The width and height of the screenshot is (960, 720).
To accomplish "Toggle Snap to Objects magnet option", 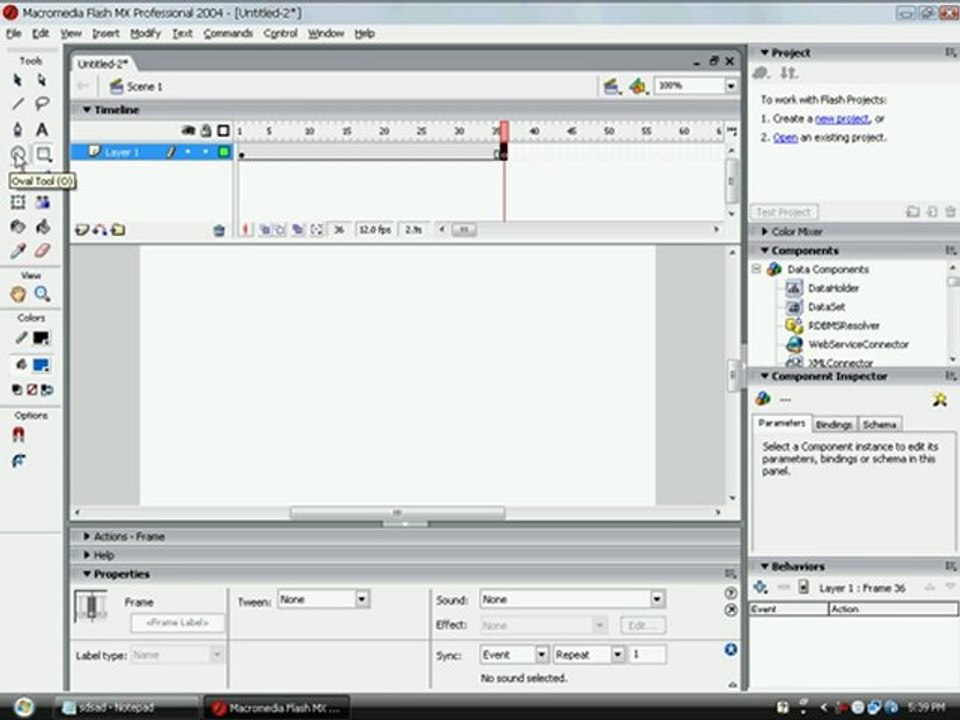I will click(x=18, y=435).
